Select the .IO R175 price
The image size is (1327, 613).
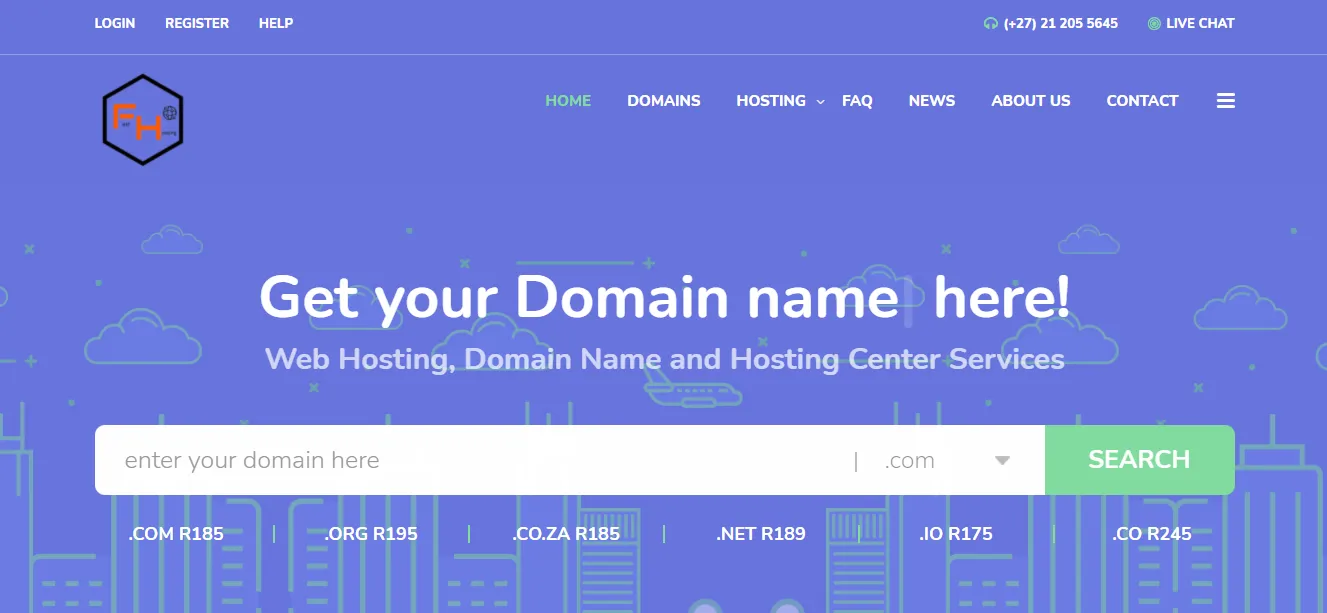(x=956, y=534)
